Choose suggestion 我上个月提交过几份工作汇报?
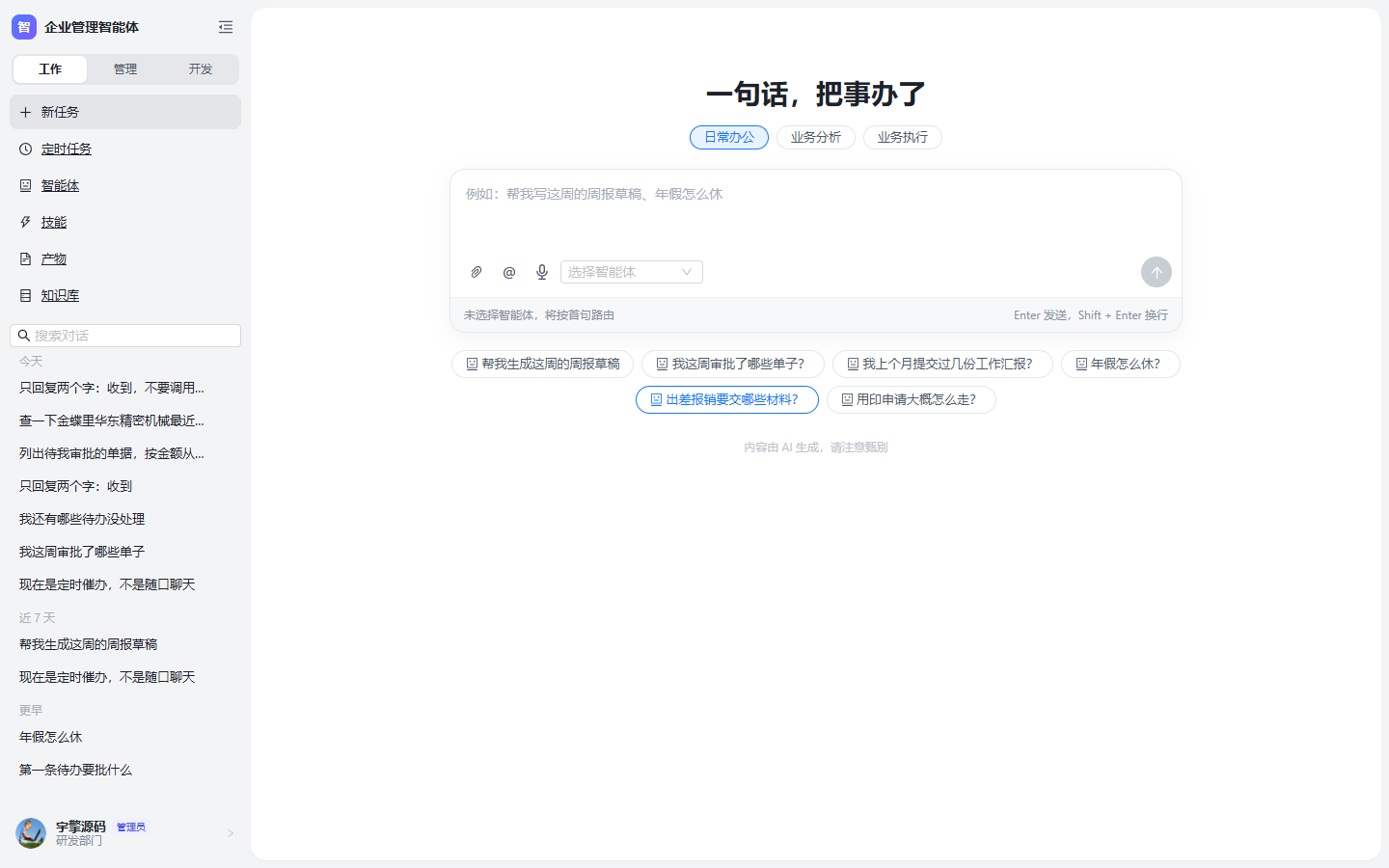 tap(942, 364)
